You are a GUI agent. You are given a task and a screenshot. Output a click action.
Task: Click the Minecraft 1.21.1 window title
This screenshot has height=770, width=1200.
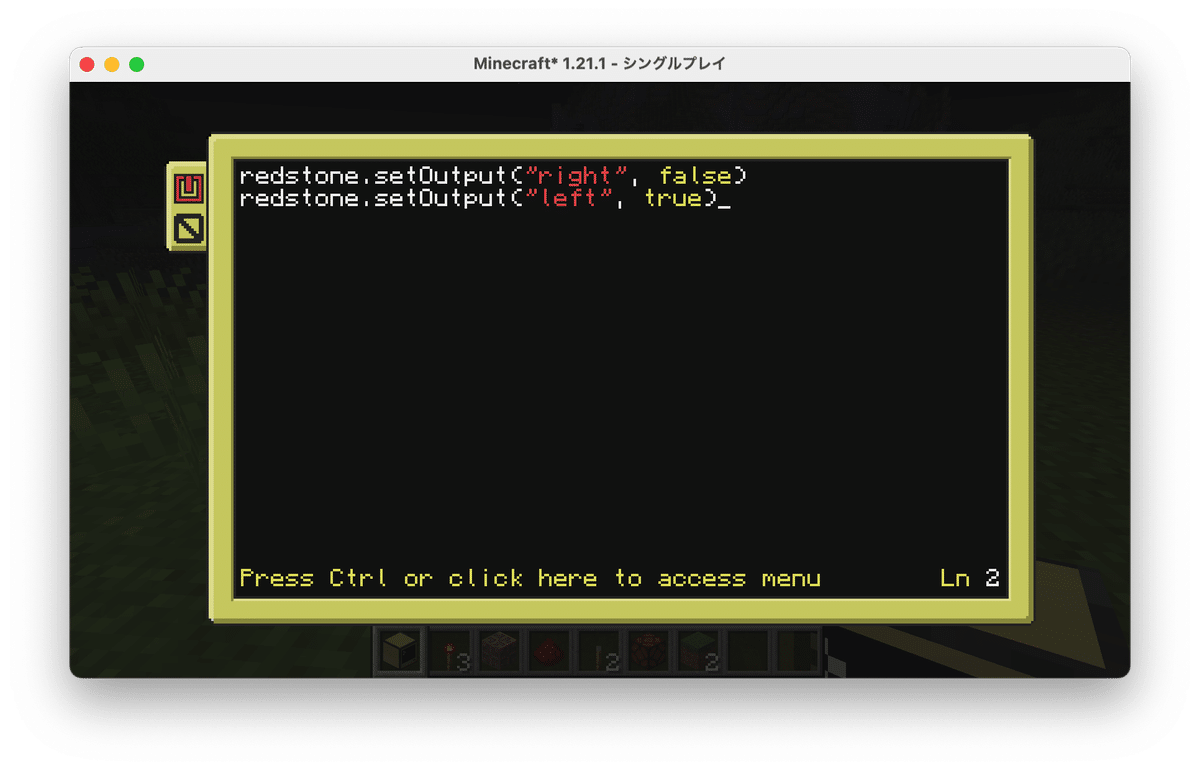click(x=600, y=64)
